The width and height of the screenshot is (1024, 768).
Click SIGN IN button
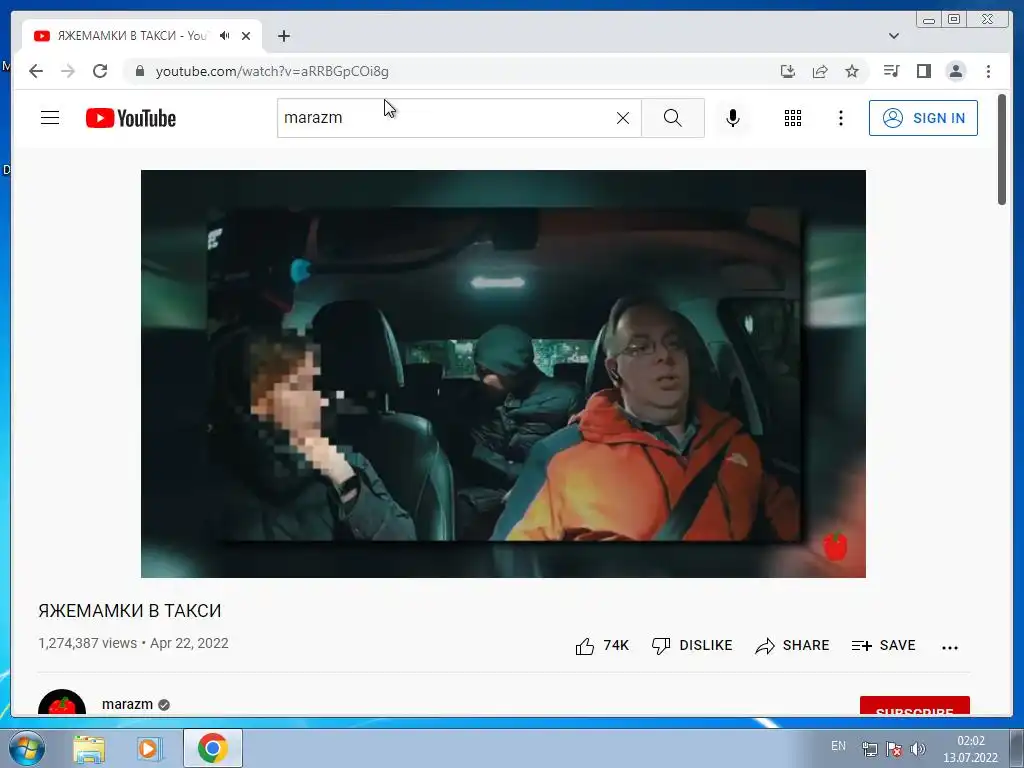(x=923, y=118)
